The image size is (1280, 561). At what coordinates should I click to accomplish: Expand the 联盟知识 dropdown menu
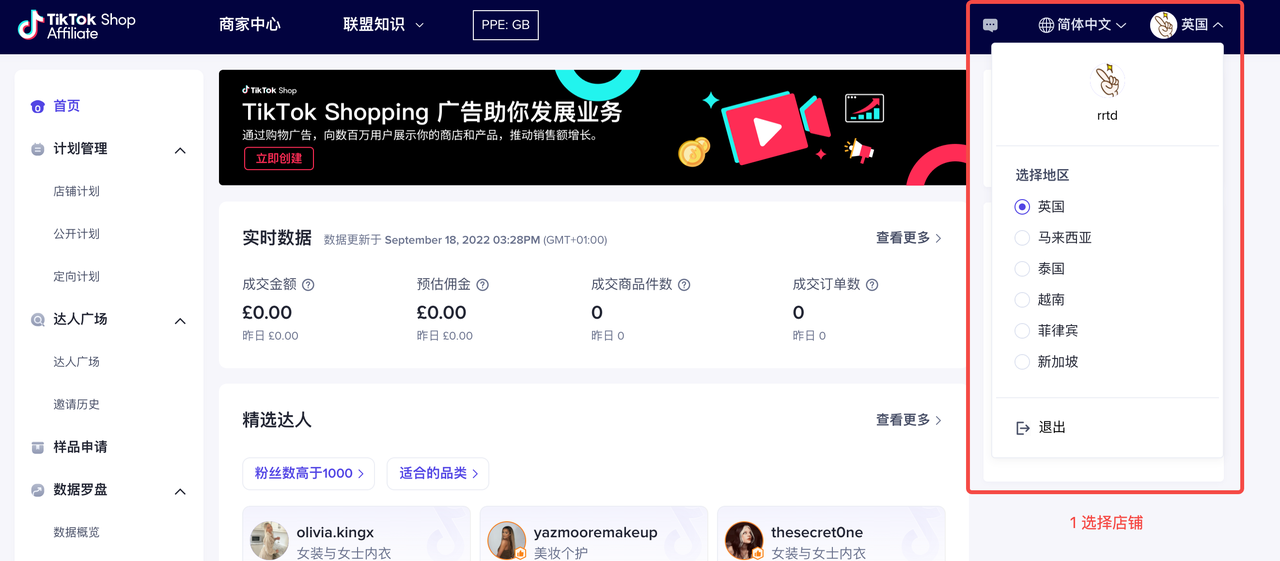383,25
